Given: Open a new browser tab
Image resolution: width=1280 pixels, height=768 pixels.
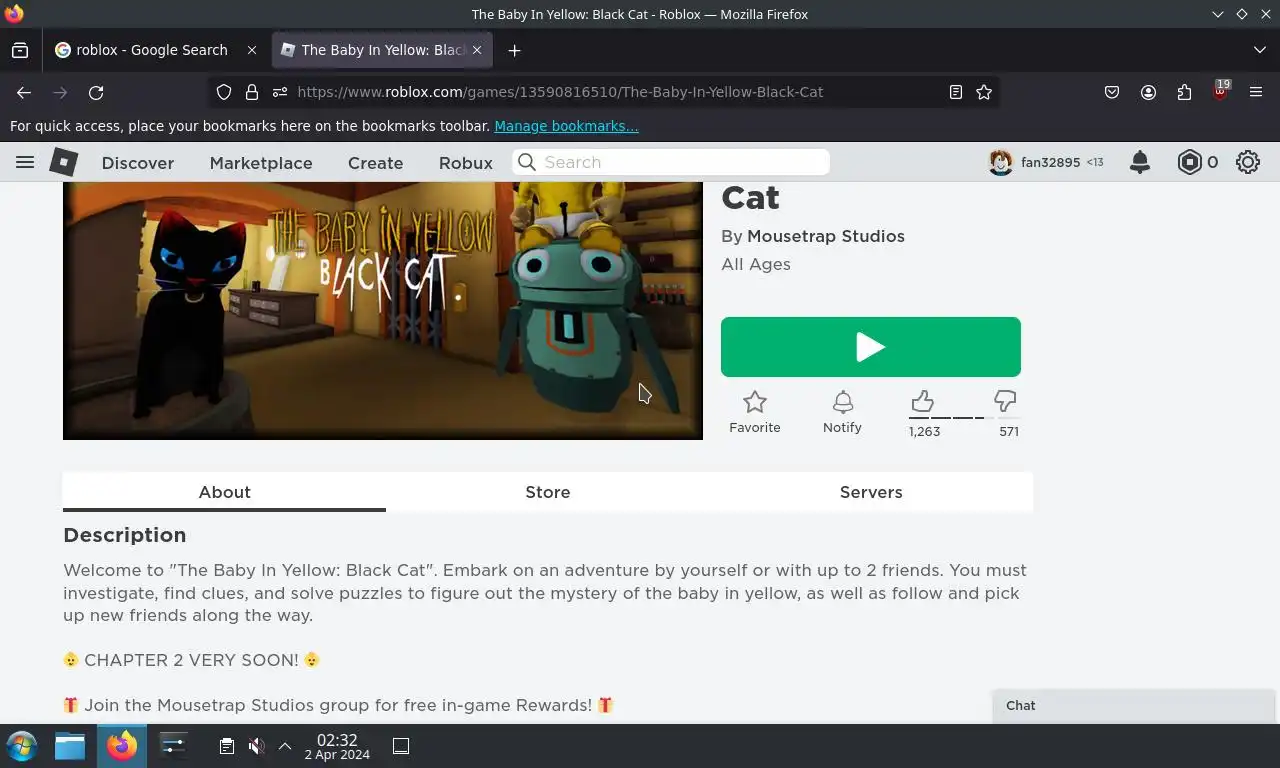Looking at the screenshot, I should coord(514,50).
